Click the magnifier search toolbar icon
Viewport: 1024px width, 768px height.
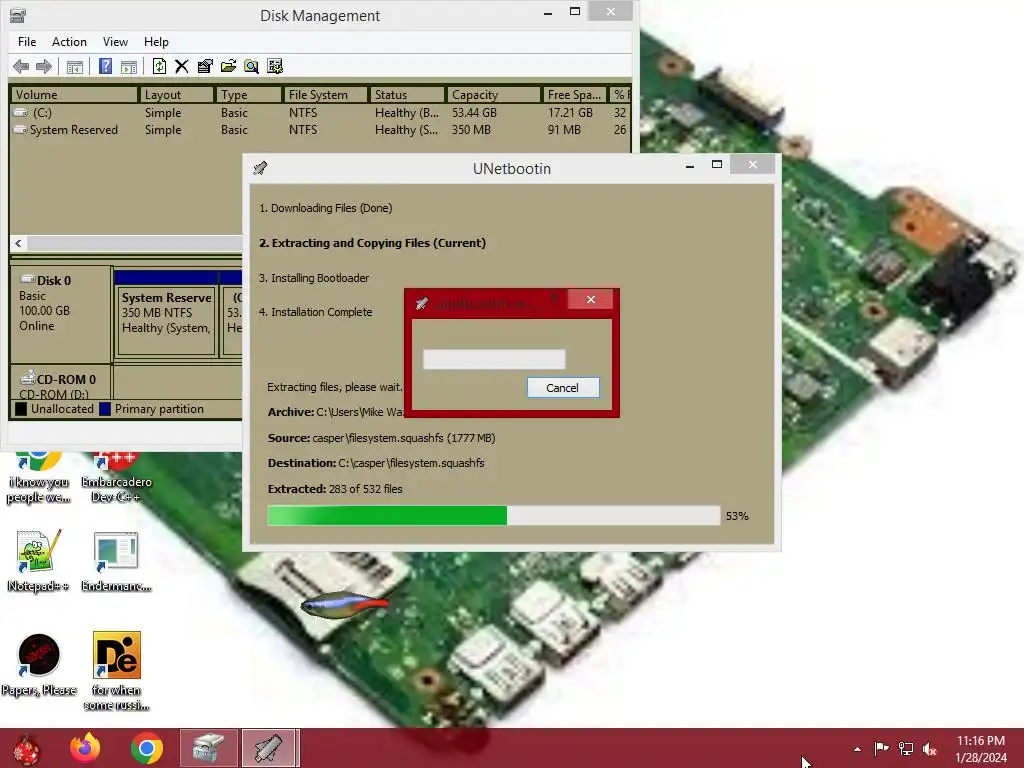pos(251,66)
